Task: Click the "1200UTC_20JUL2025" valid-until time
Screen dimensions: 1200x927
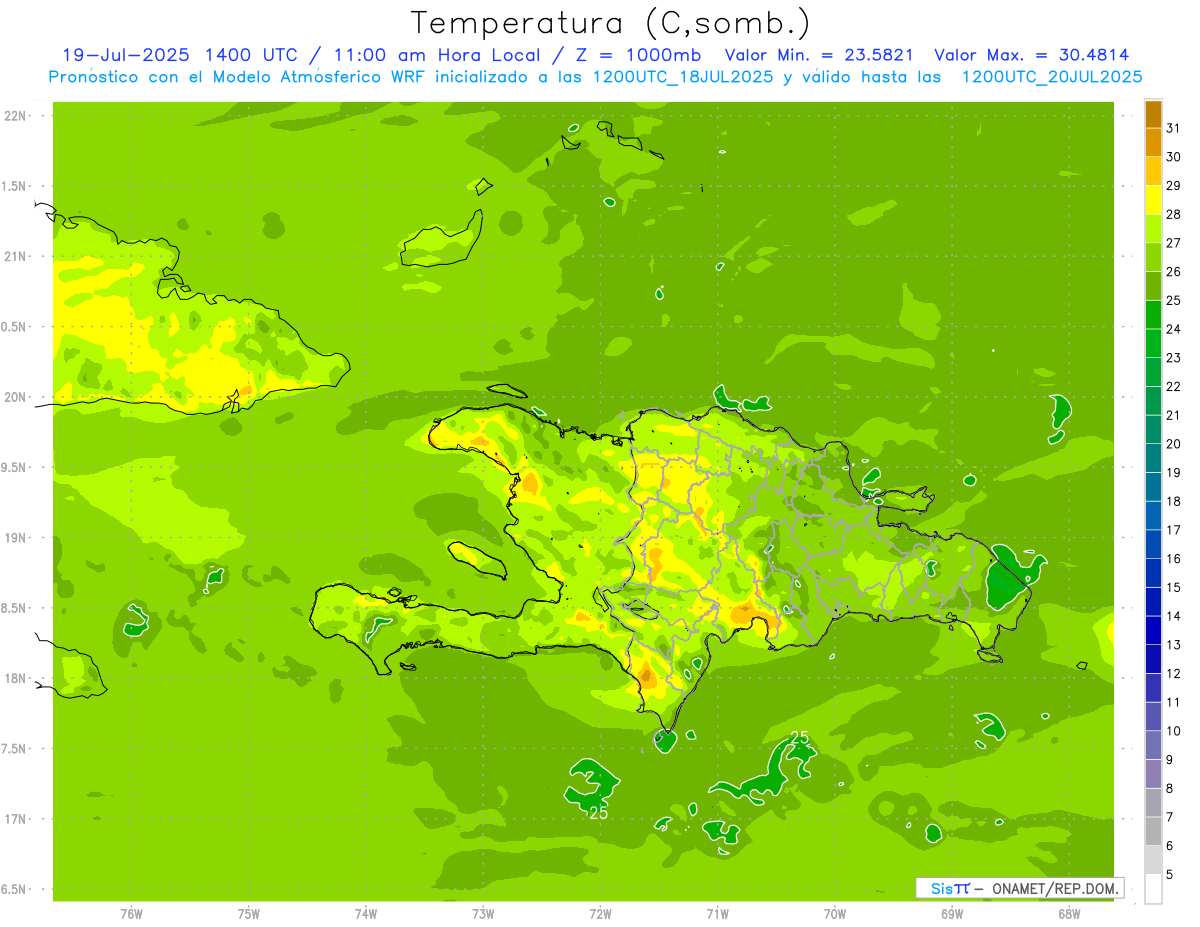Action: coord(1052,77)
